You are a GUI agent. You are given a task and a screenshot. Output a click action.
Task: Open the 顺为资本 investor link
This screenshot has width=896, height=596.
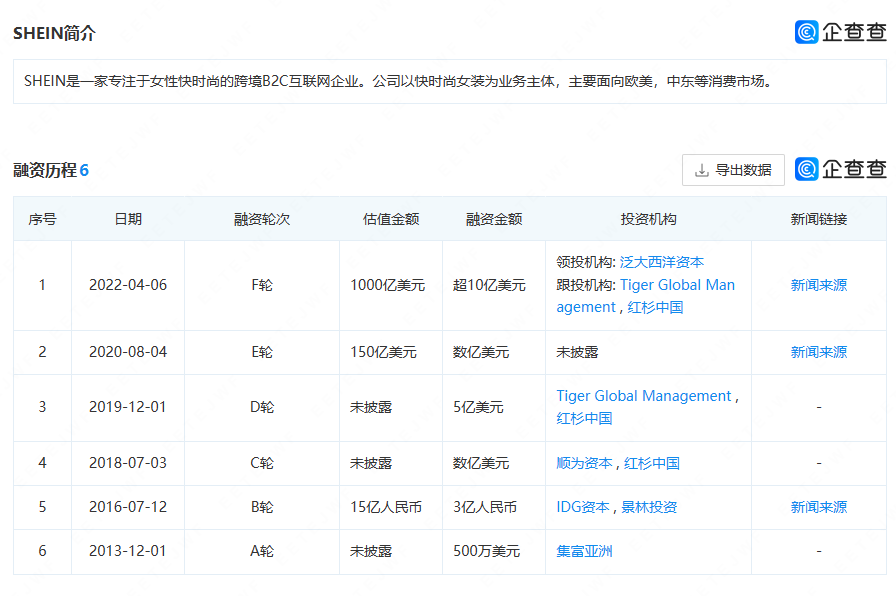pos(584,463)
